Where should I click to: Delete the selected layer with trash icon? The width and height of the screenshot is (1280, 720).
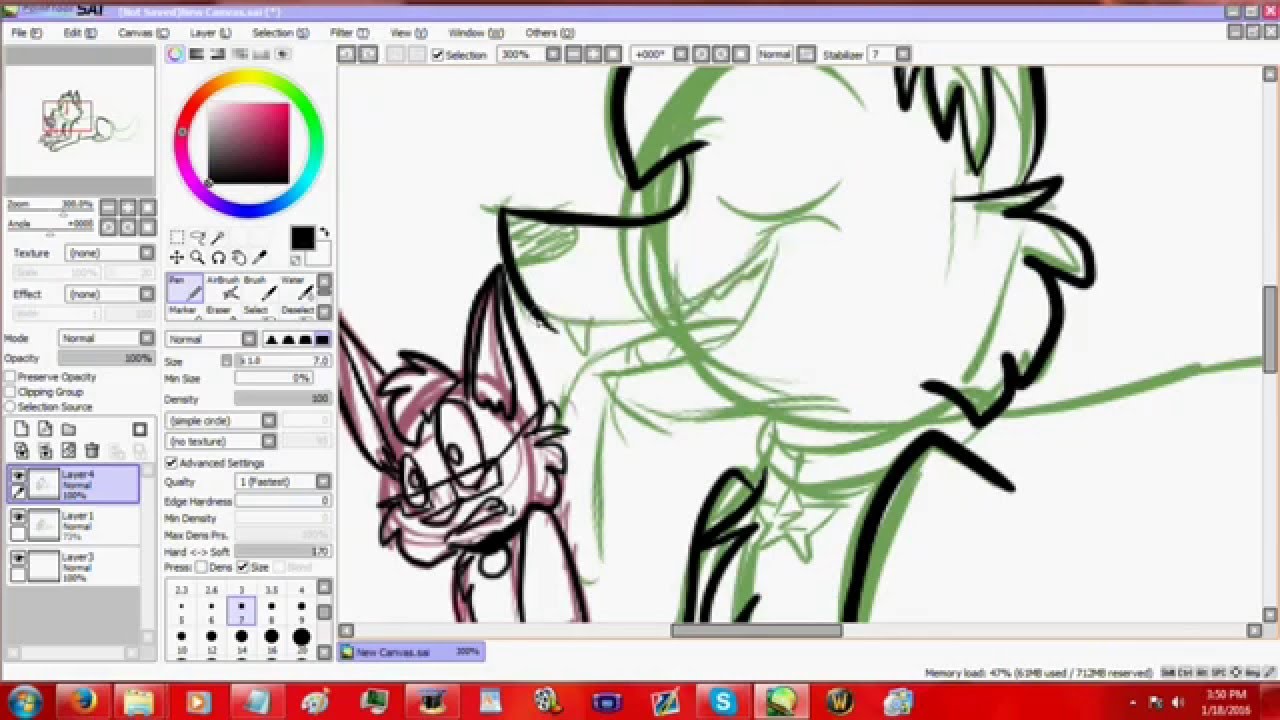click(x=93, y=451)
